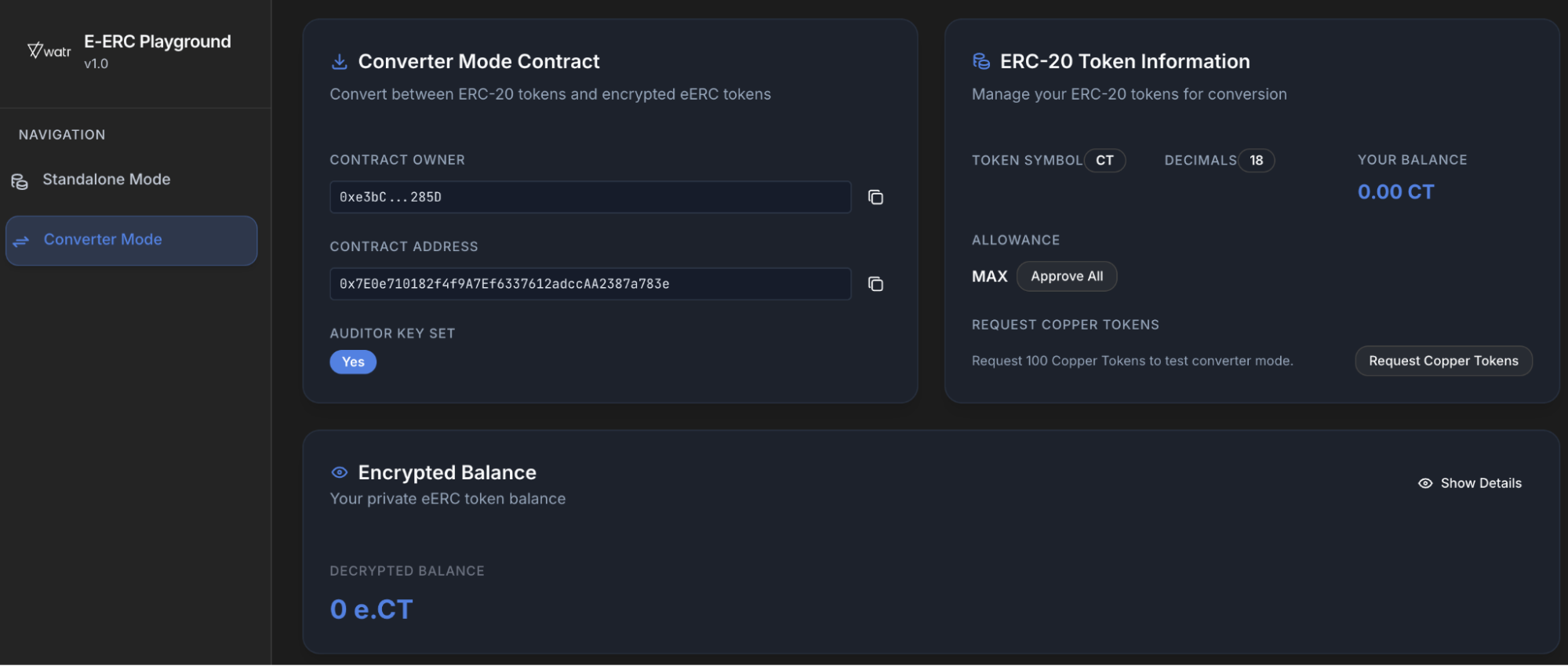Click the Standalone Mode coins icon
This screenshot has width=1568, height=666.
pyautogui.click(x=20, y=181)
